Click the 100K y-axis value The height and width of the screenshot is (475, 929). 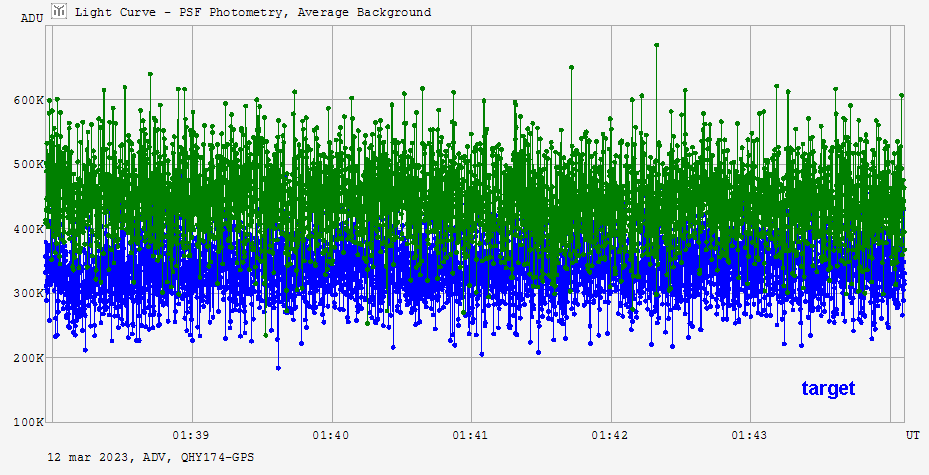point(28,422)
